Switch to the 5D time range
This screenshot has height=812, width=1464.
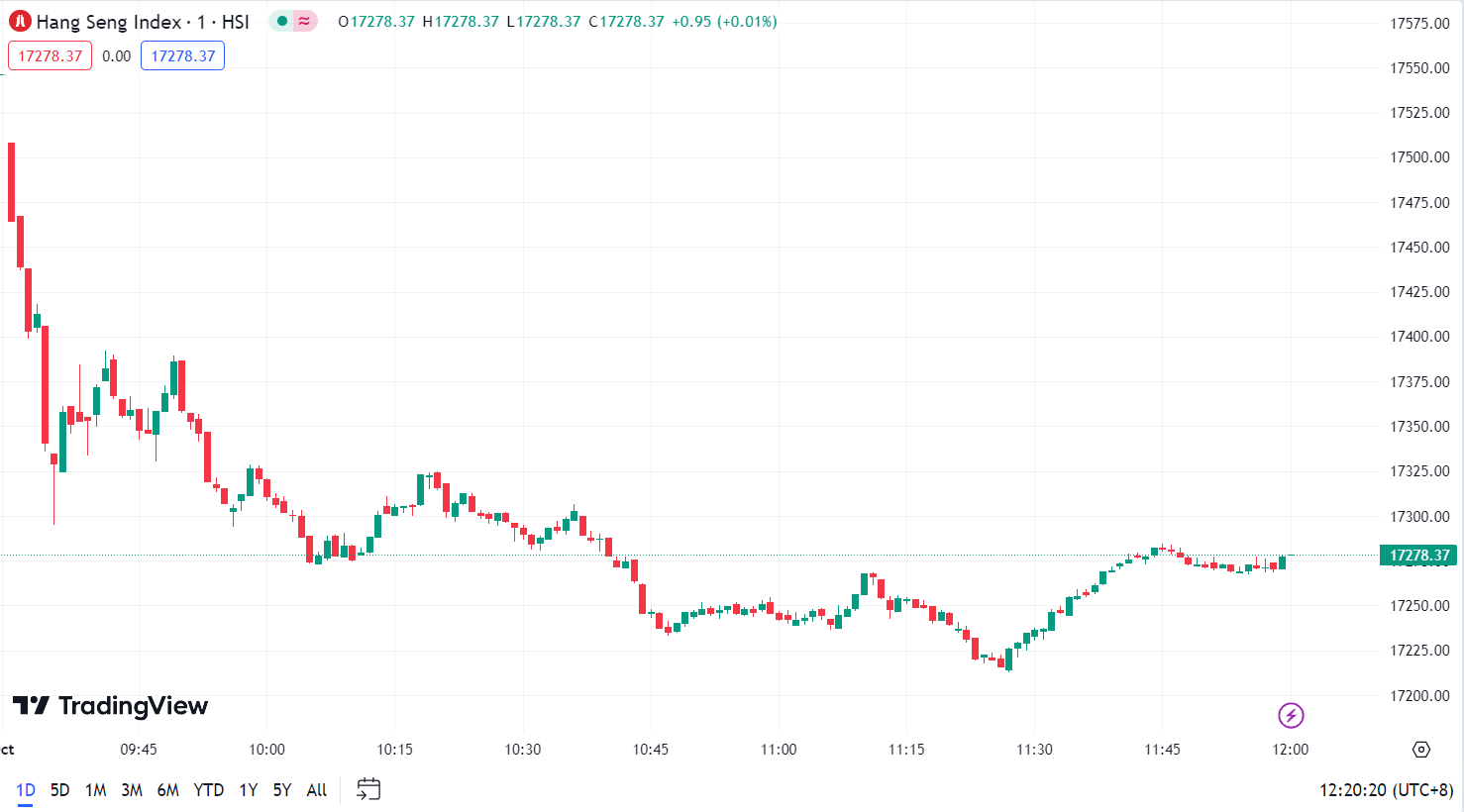(60, 789)
